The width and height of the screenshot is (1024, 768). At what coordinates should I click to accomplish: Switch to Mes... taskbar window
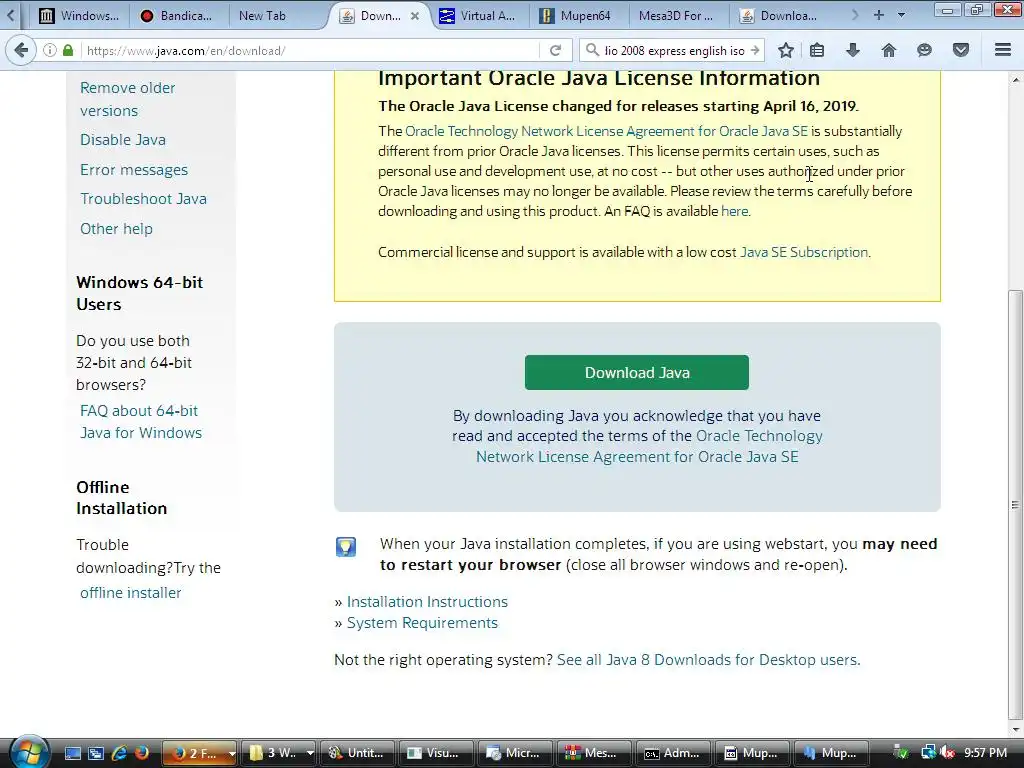point(594,753)
